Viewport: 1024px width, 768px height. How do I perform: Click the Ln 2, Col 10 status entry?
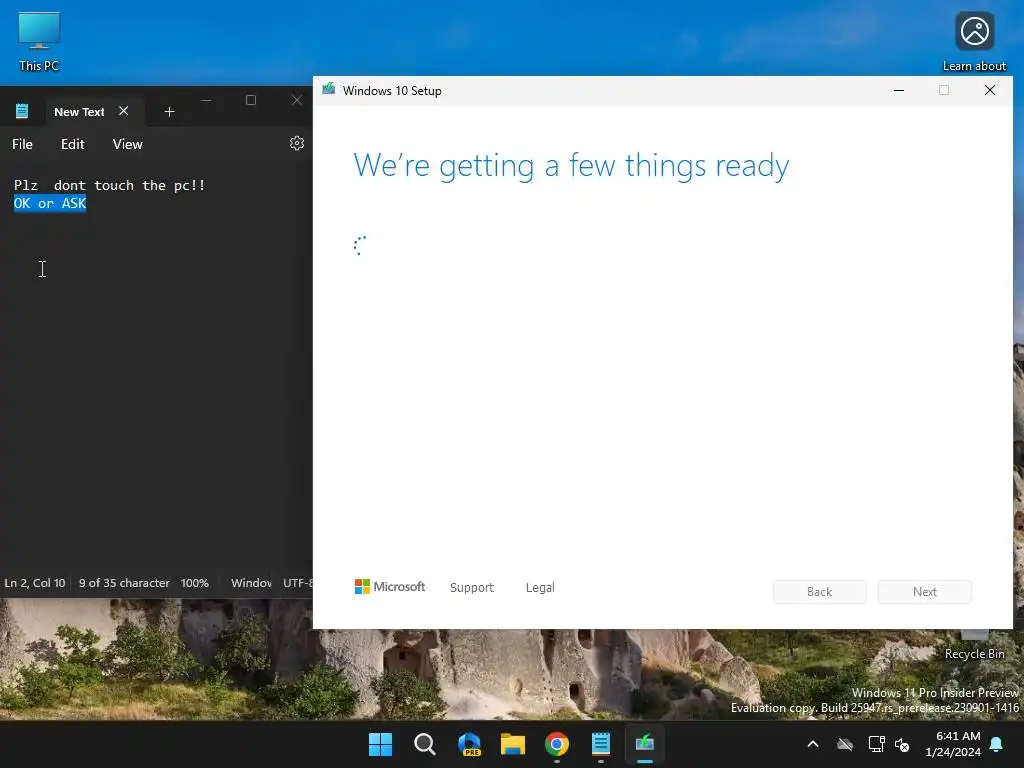[35, 583]
